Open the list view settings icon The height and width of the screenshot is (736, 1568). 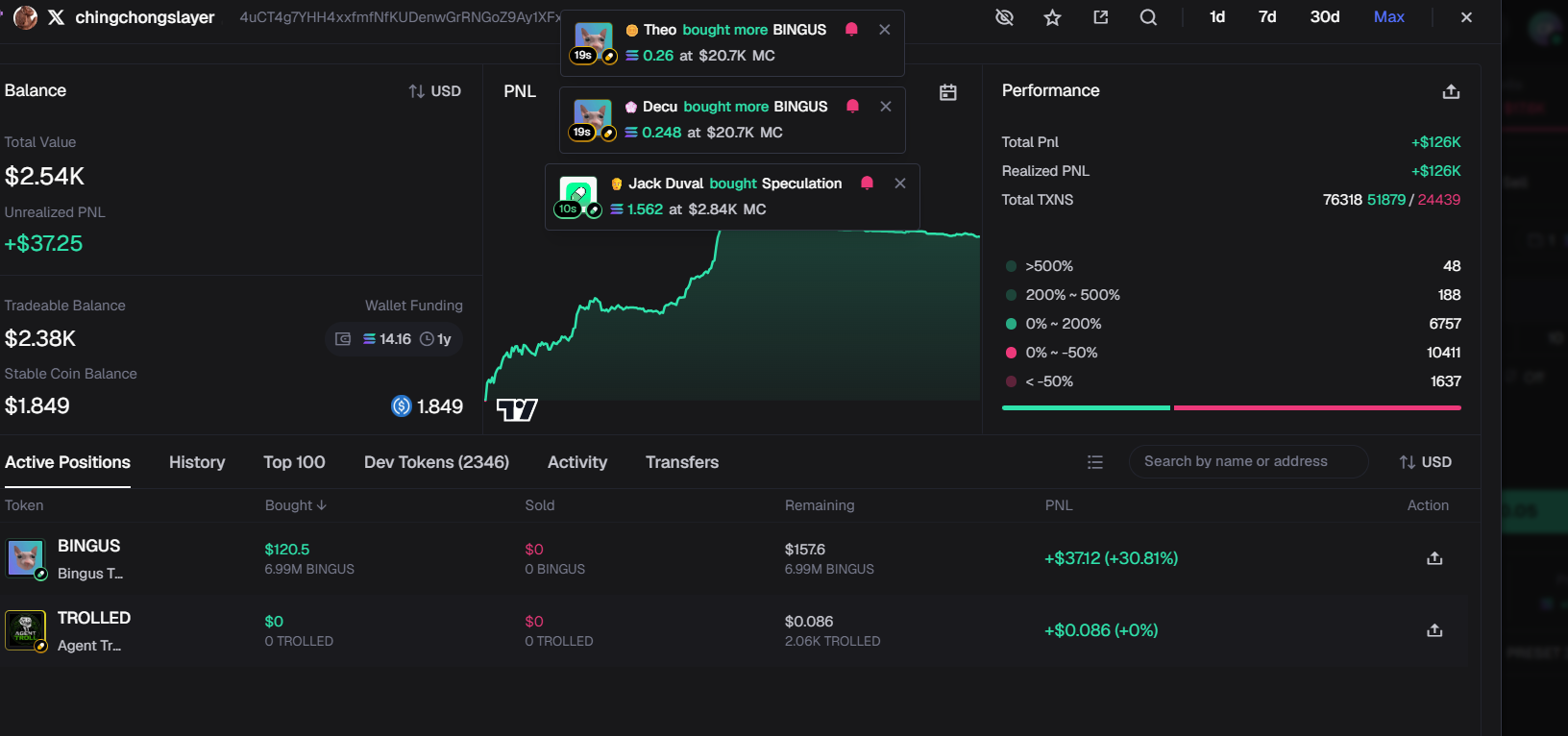point(1094,462)
